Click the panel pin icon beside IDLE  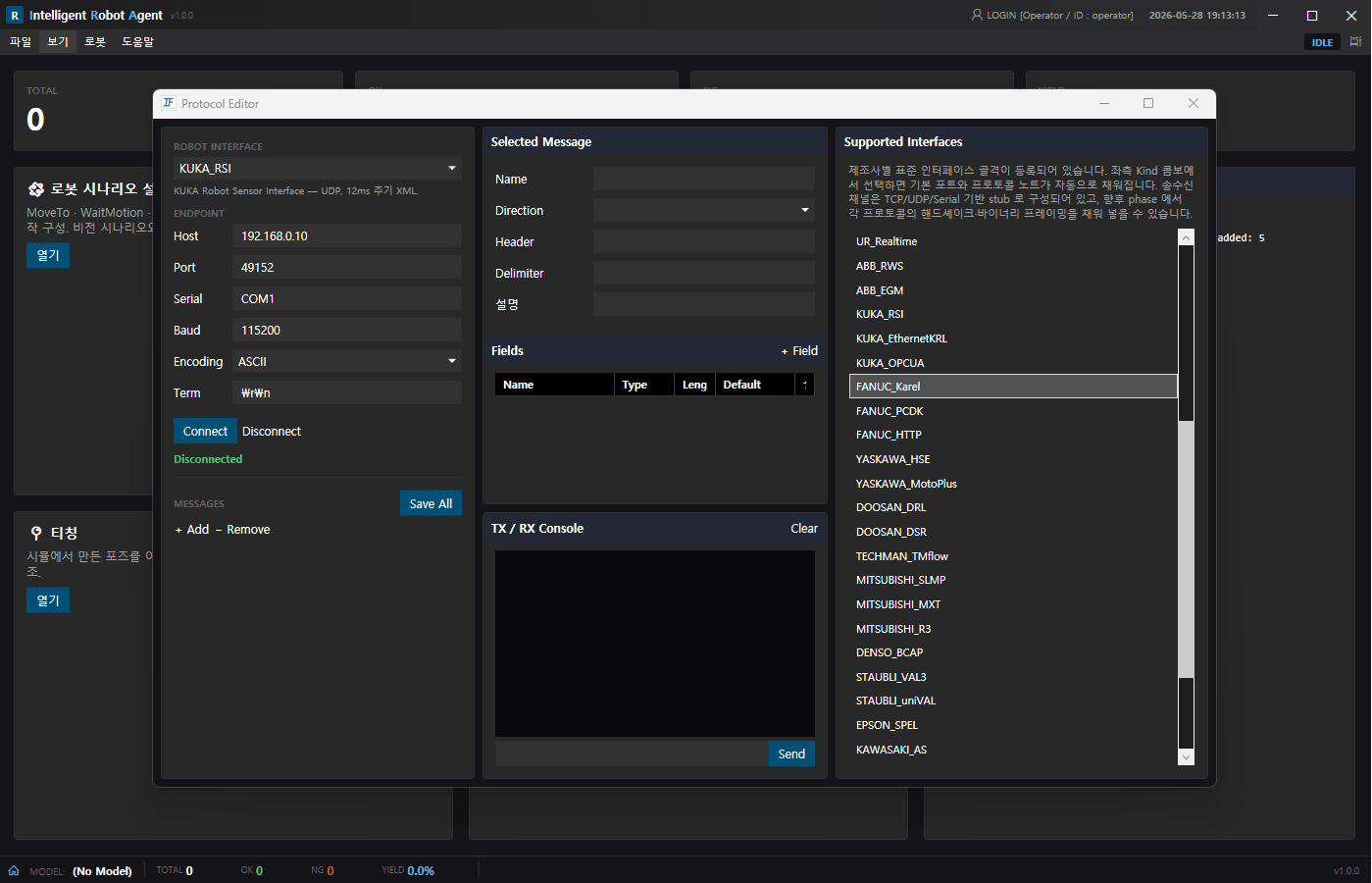[1355, 42]
